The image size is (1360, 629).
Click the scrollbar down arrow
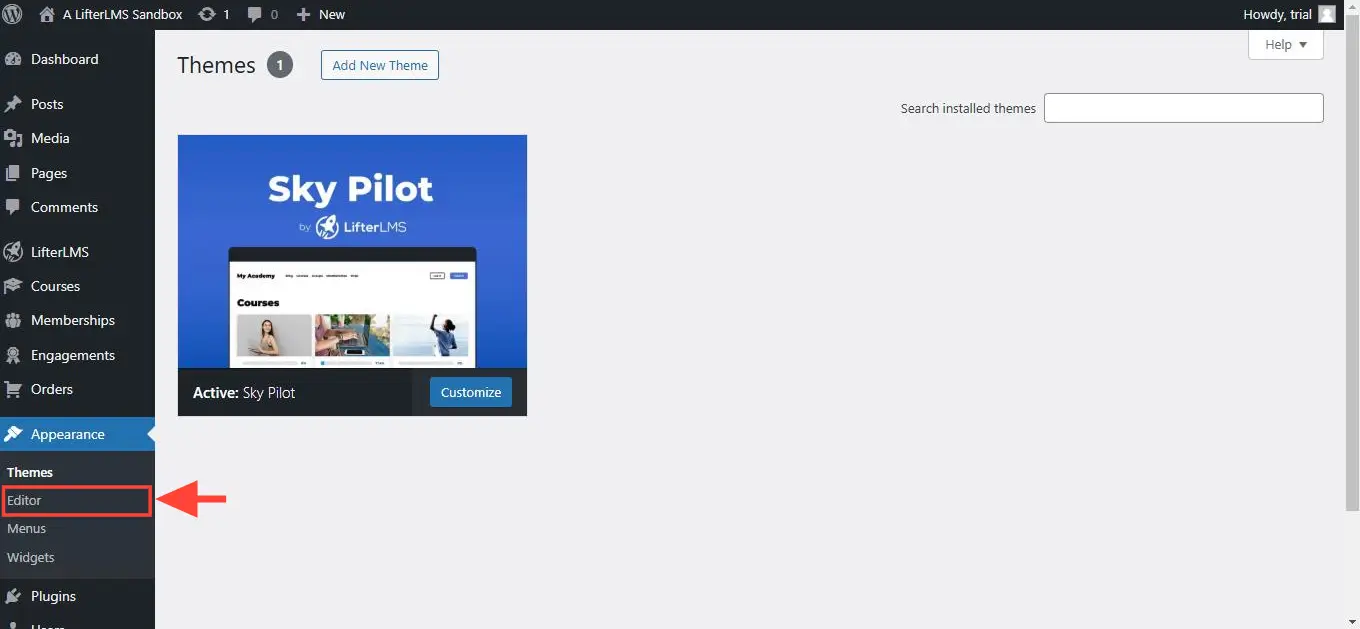[x=1352, y=622]
